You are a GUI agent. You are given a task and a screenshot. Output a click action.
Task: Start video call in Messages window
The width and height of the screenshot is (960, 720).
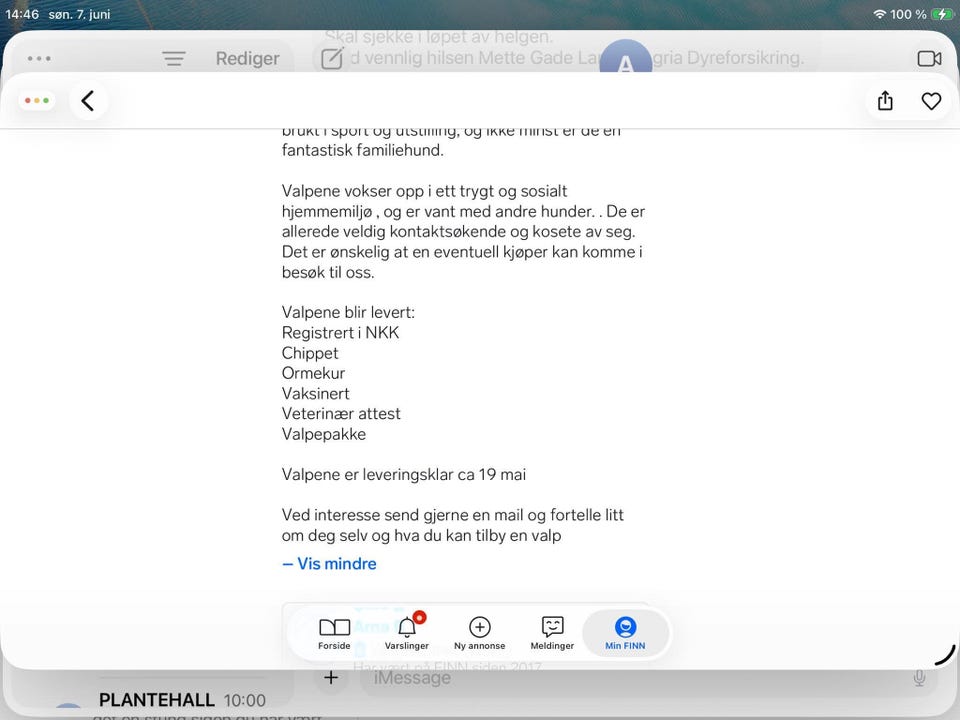coord(929,59)
